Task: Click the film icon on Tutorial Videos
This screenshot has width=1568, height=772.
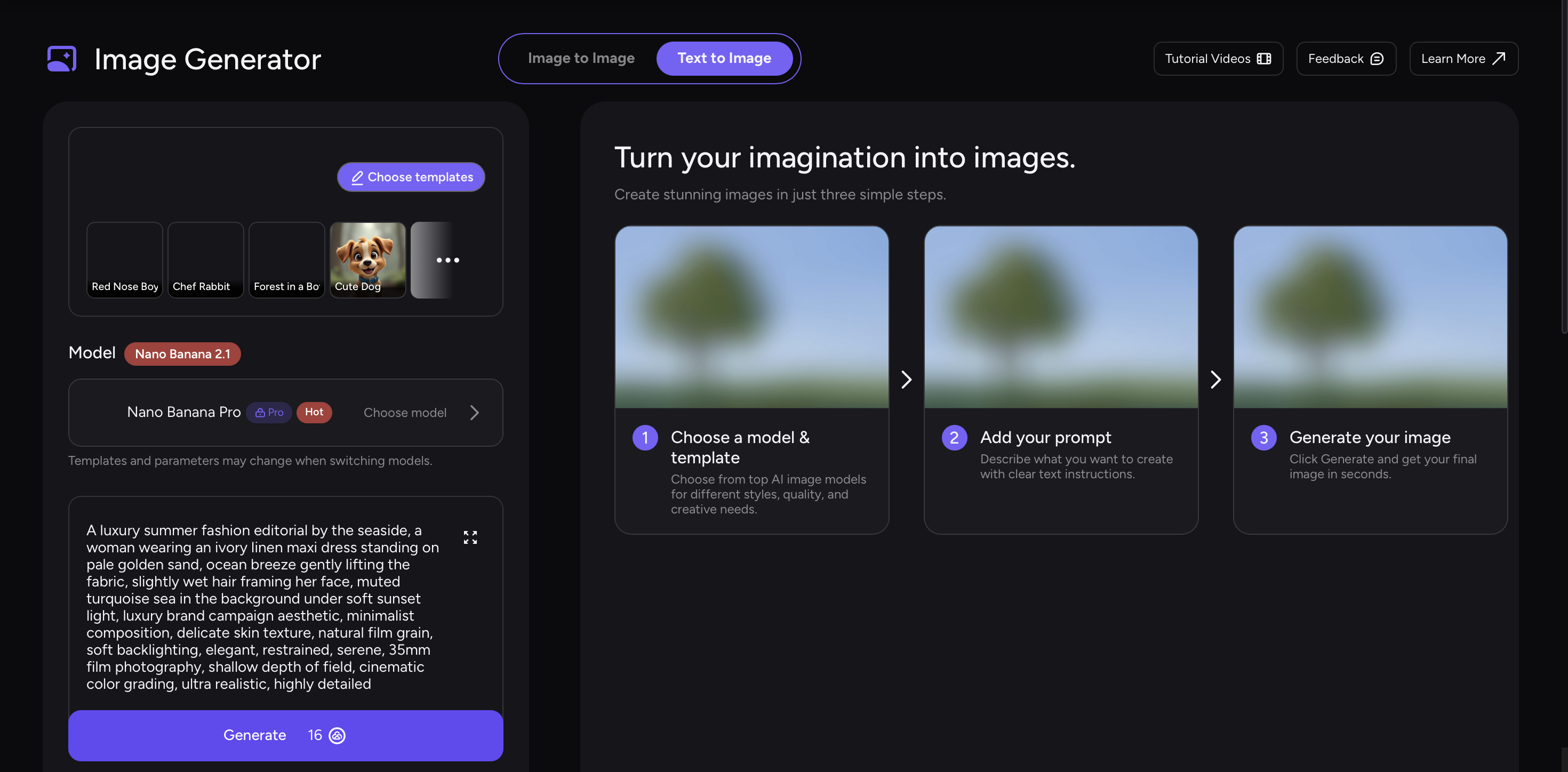Action: point(1263,59)
